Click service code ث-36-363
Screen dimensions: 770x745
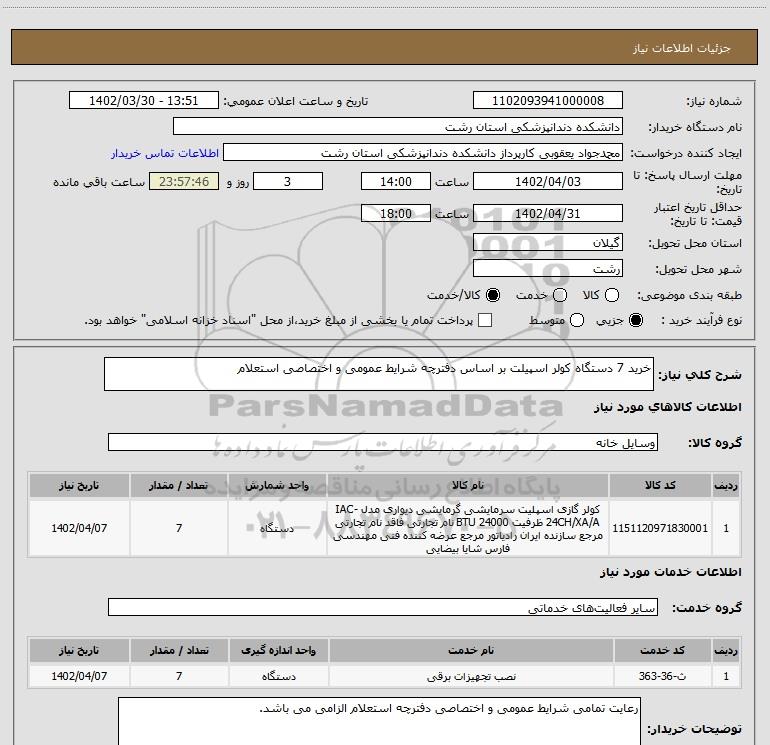click(662, 676)
